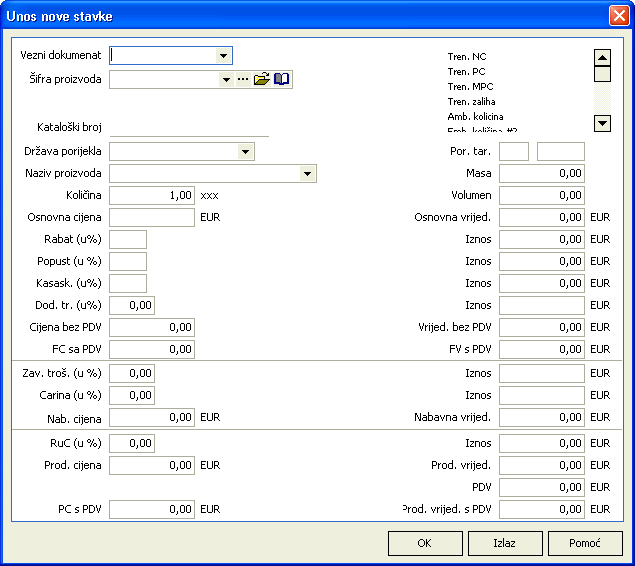
Task: Click the open folder icon beside Šifra proizvoda
Action: tap(262, 79)
